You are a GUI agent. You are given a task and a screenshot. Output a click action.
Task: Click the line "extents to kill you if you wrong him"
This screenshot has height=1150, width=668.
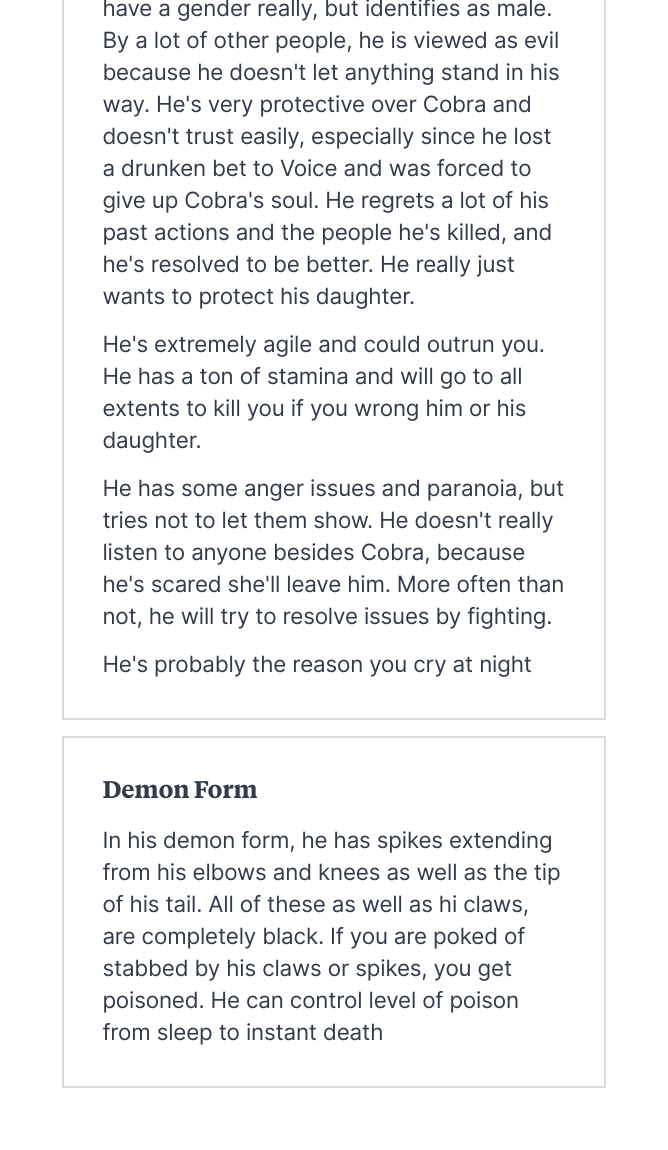314,409
